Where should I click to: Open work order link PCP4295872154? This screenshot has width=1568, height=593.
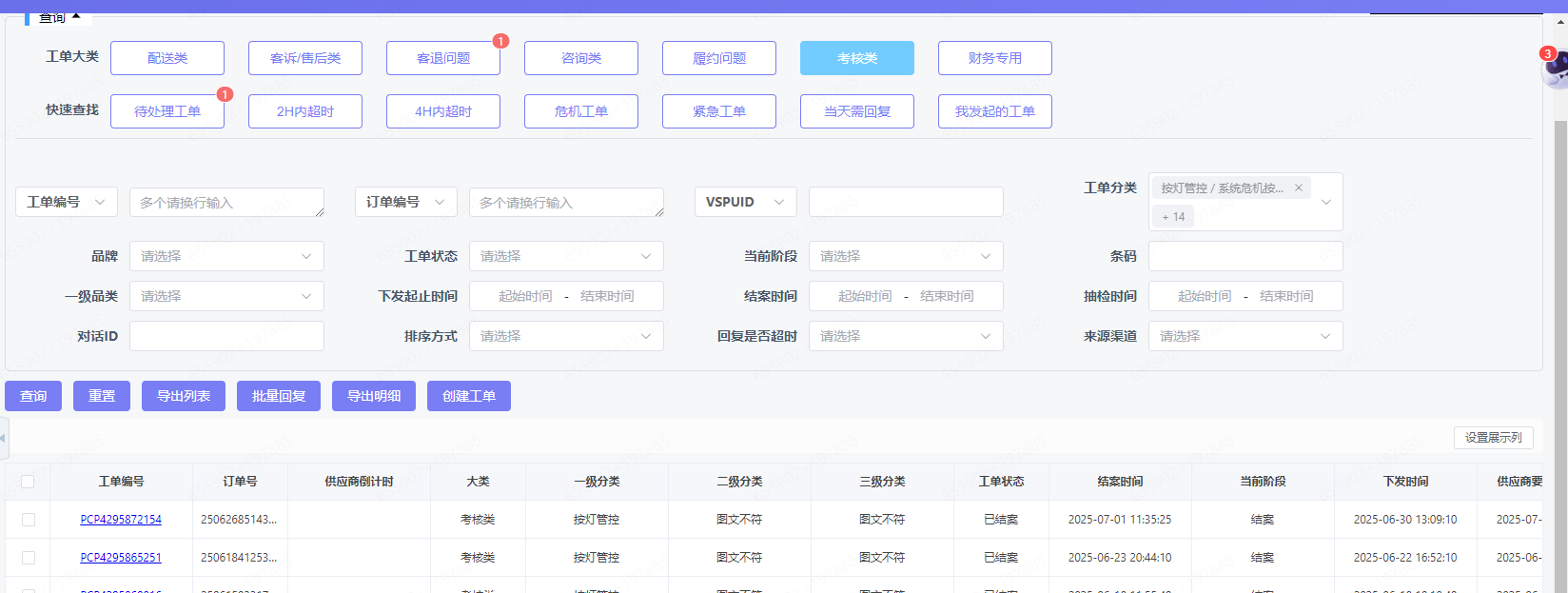click(121, 520)
